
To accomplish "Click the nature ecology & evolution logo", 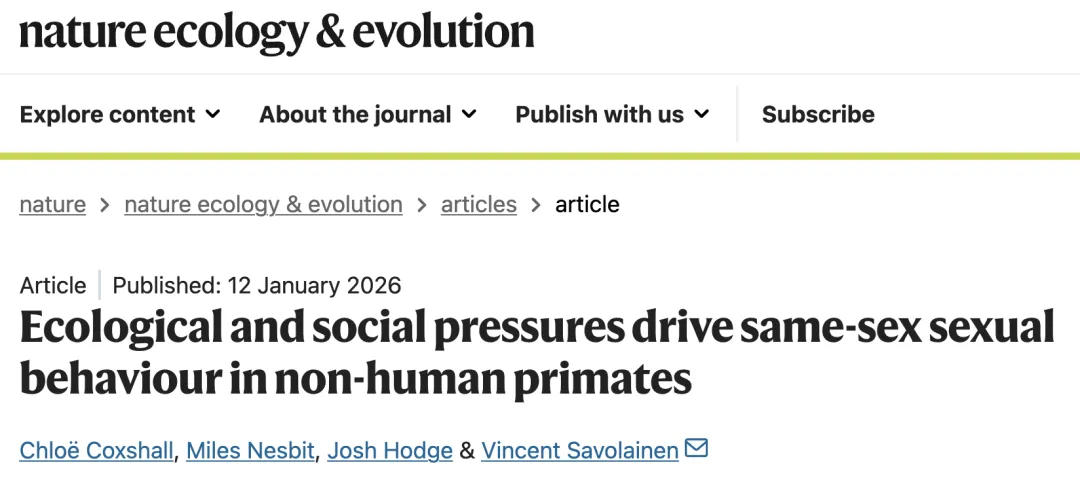I will 277,34.
